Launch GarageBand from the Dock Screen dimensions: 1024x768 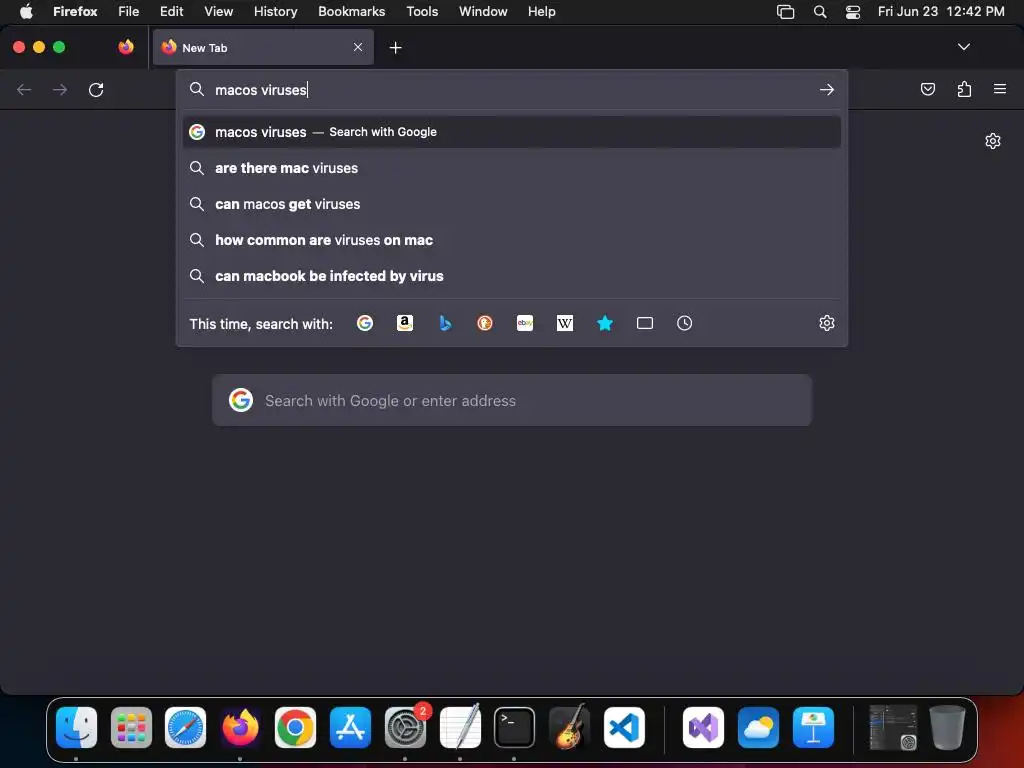click(569, 727)
